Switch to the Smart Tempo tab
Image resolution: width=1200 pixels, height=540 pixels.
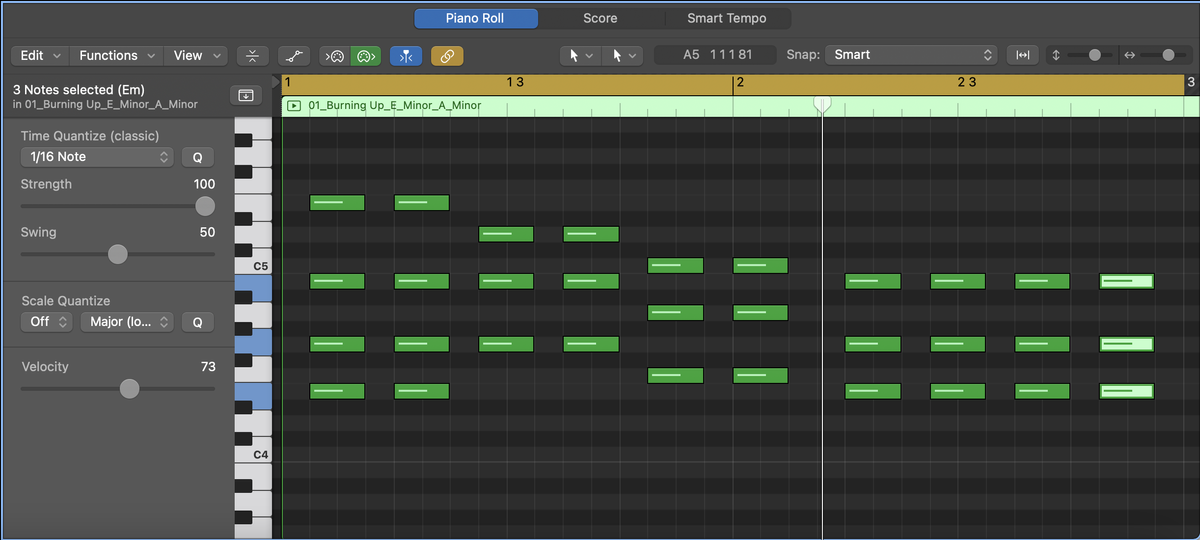coord(726,18)
